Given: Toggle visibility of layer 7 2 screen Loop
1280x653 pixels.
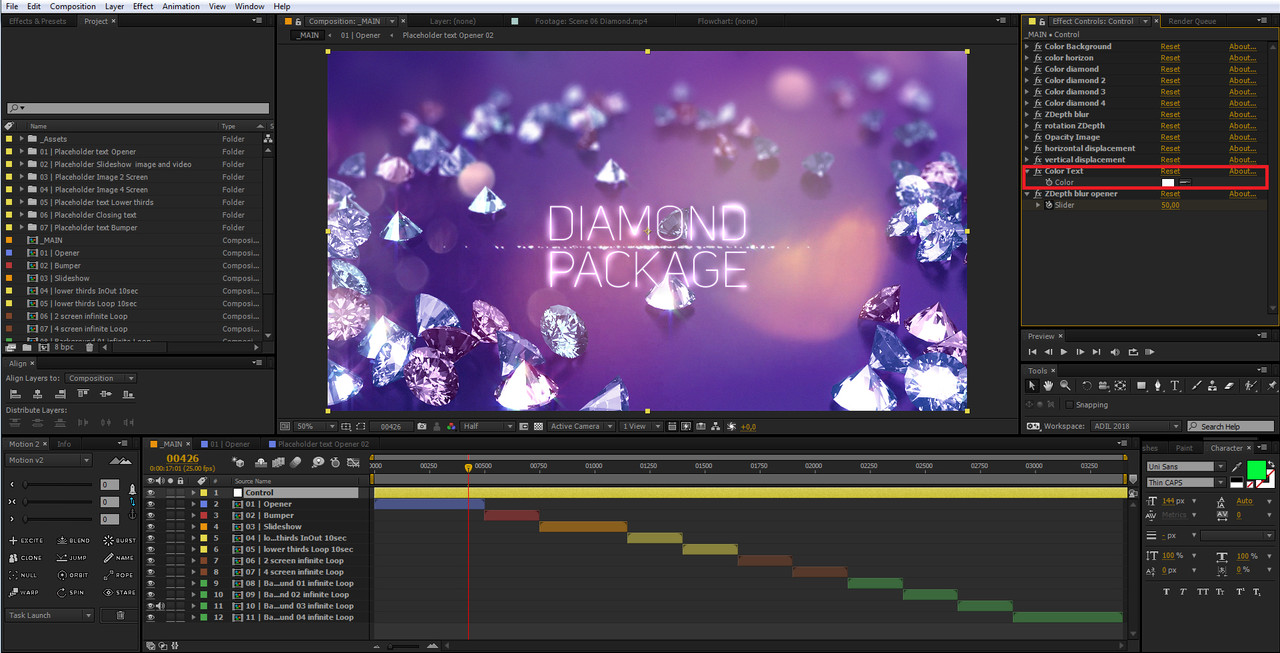Looking at the screenshot, I should click(151, 561).
